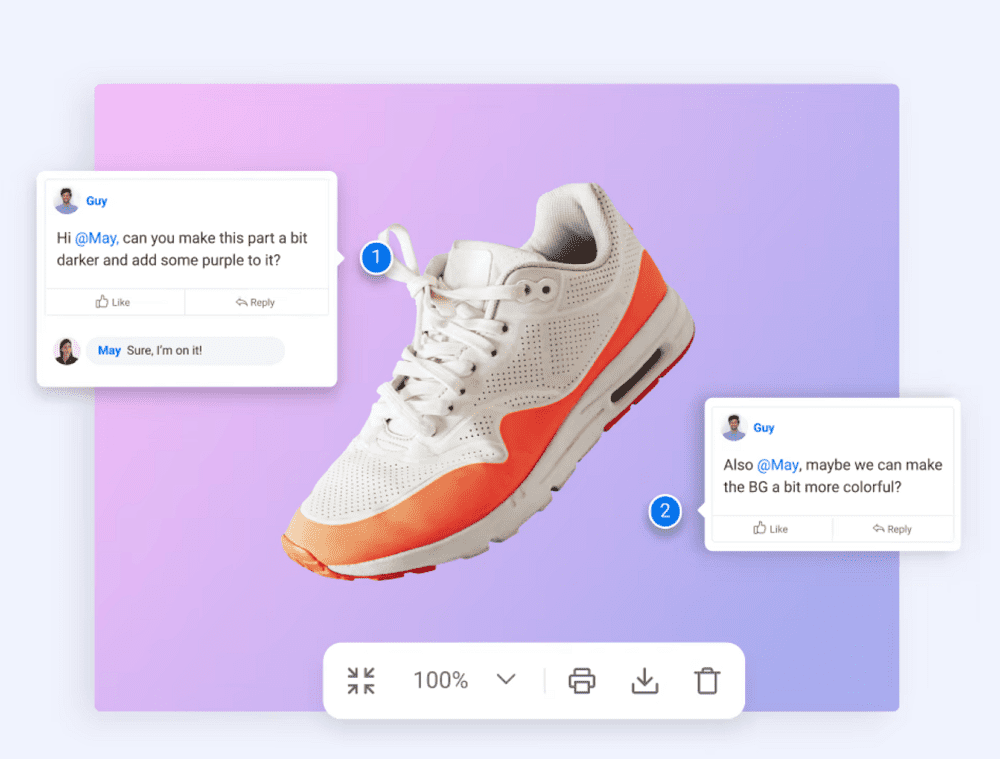Expand the zoom level dropdown chevron
This screenshot has height=759, width=1000.
506,680
